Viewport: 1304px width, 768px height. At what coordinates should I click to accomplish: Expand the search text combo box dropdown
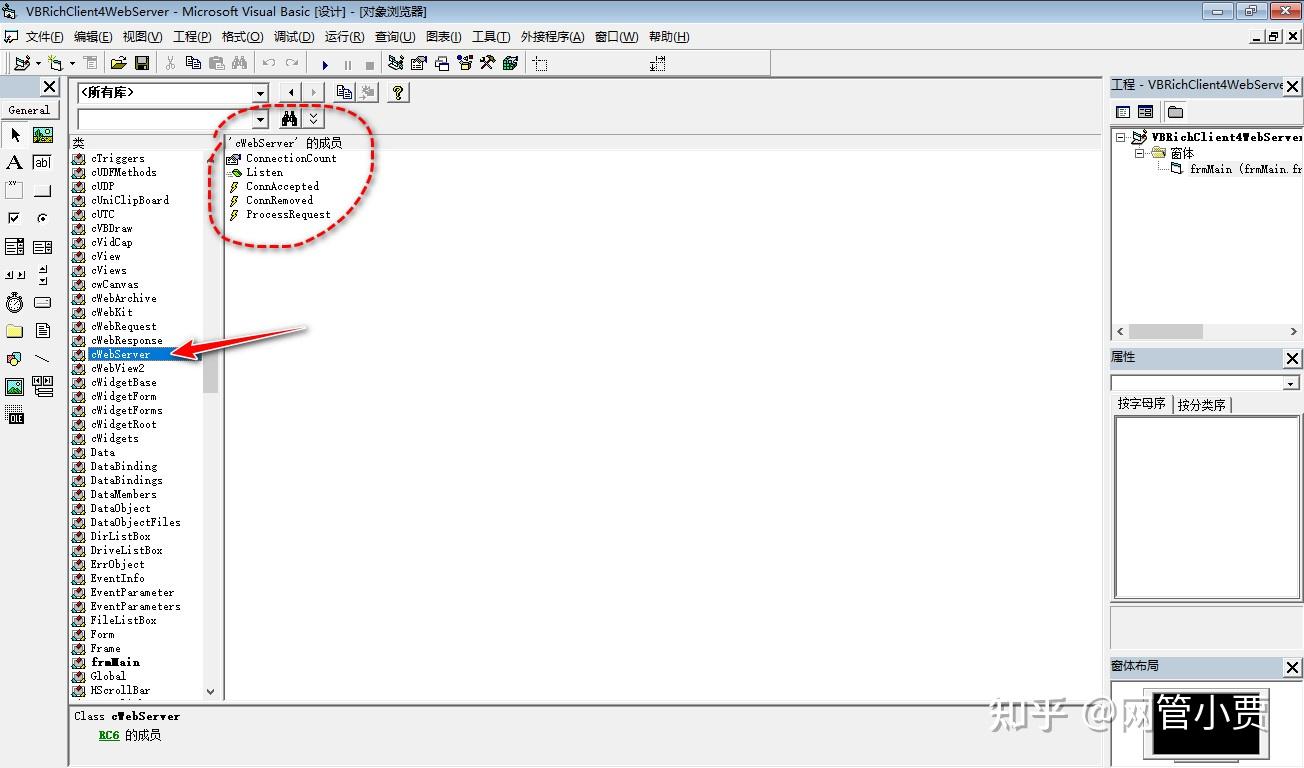pos(259,118)
